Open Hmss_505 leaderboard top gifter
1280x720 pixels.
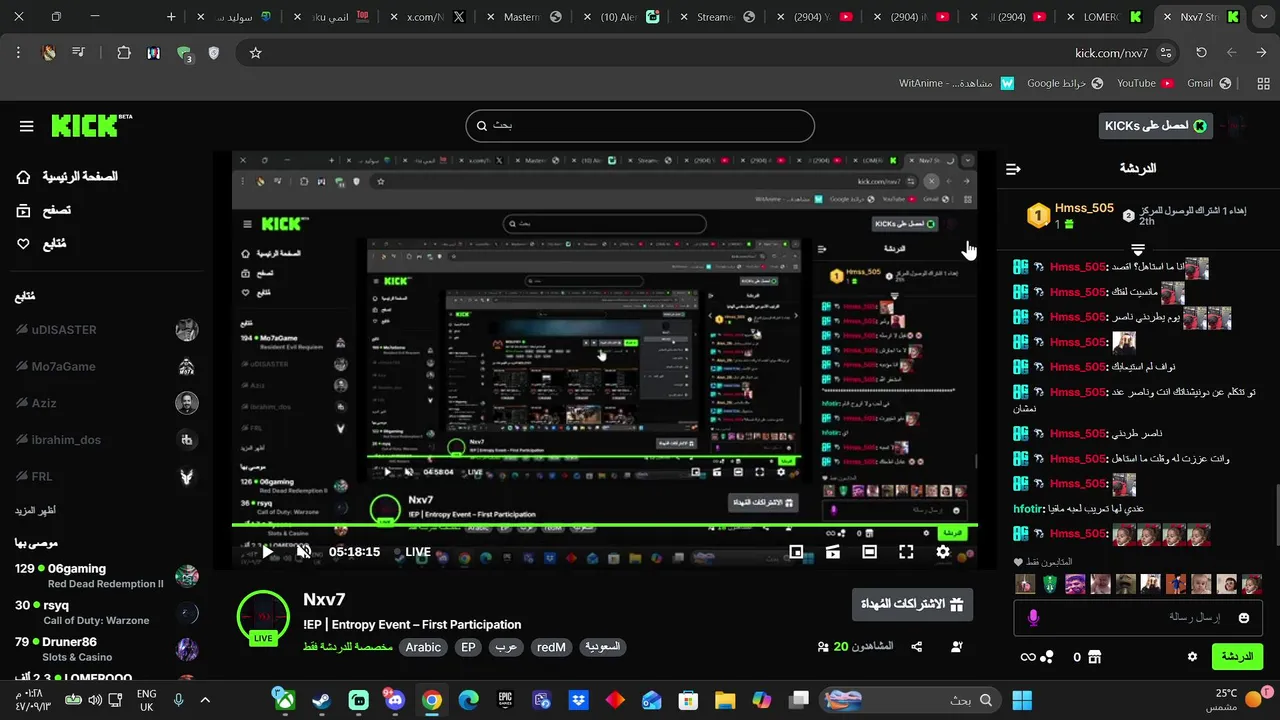point(1084,208)
